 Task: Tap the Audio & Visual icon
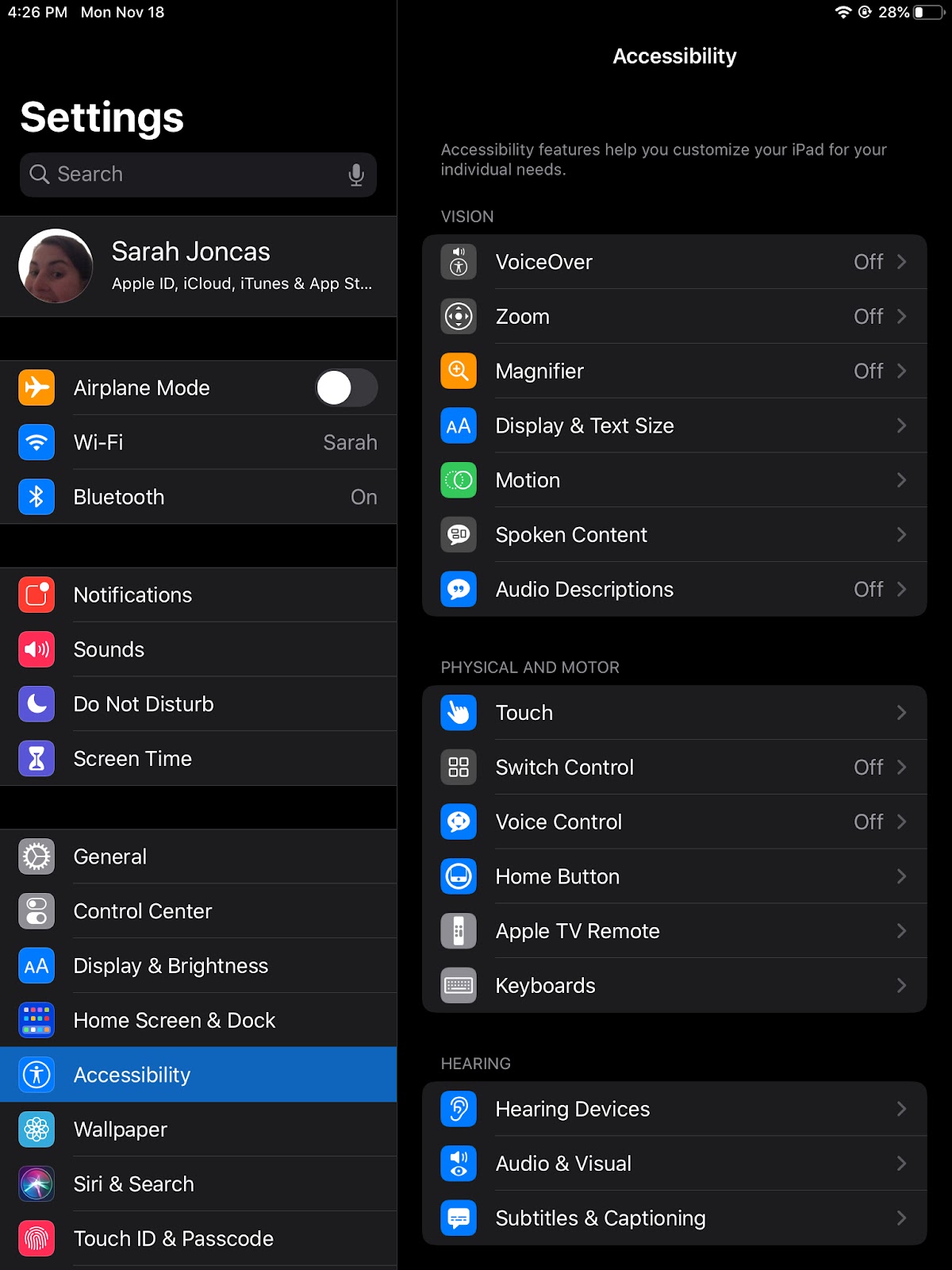(x=459, y=1164)
